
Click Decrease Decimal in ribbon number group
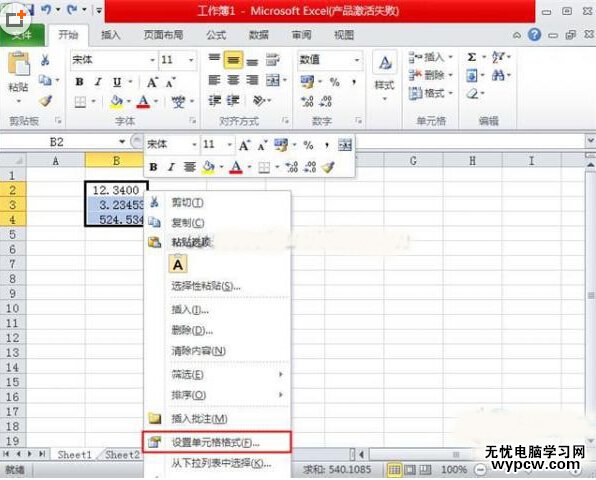coord(326,101)
